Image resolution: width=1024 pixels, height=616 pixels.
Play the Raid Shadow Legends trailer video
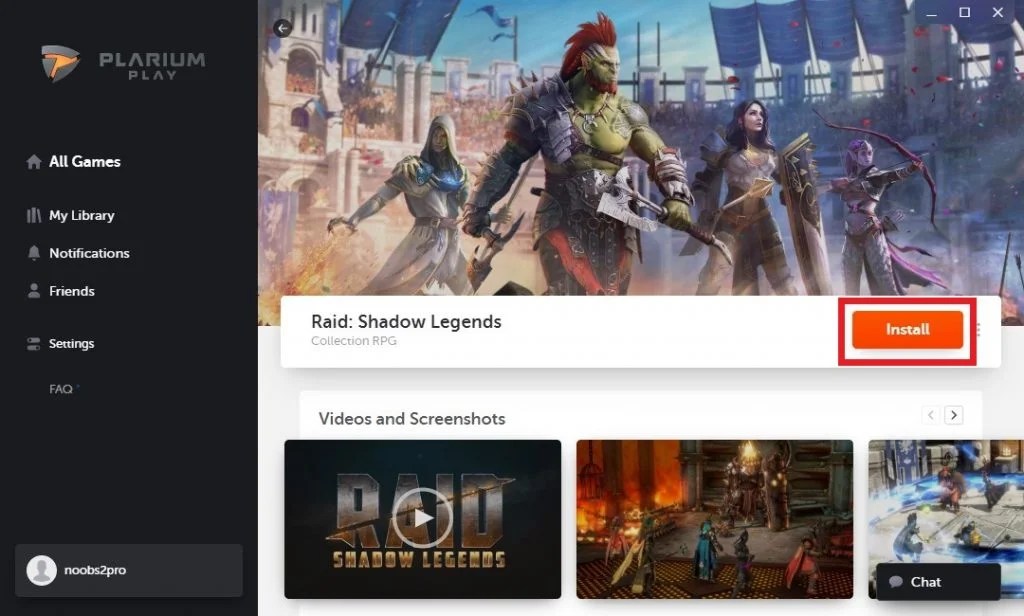click(x=423, y=519)
